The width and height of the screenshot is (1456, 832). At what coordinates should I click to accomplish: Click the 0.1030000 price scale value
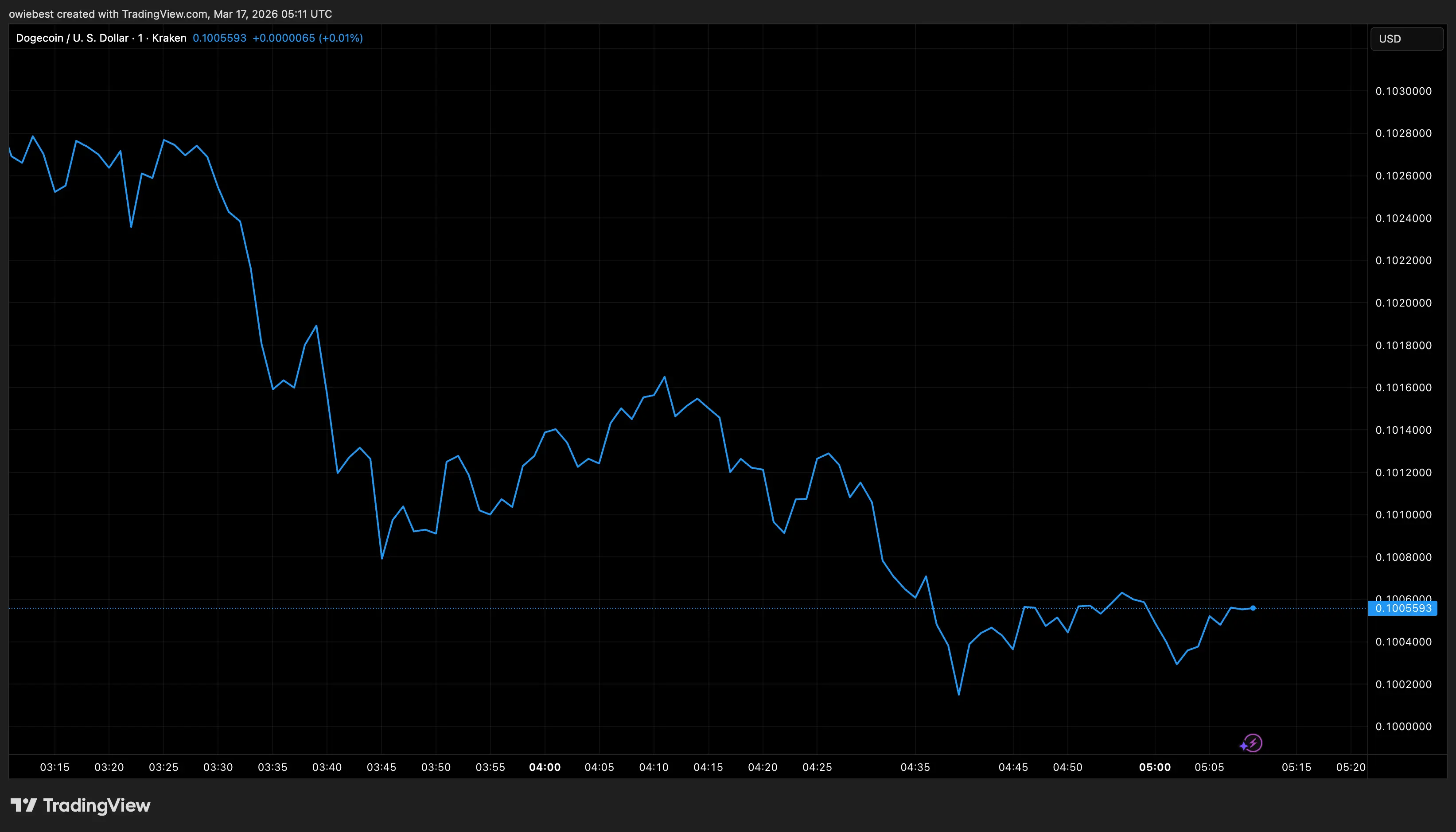pyautogui.click(x=1403, y=91)
